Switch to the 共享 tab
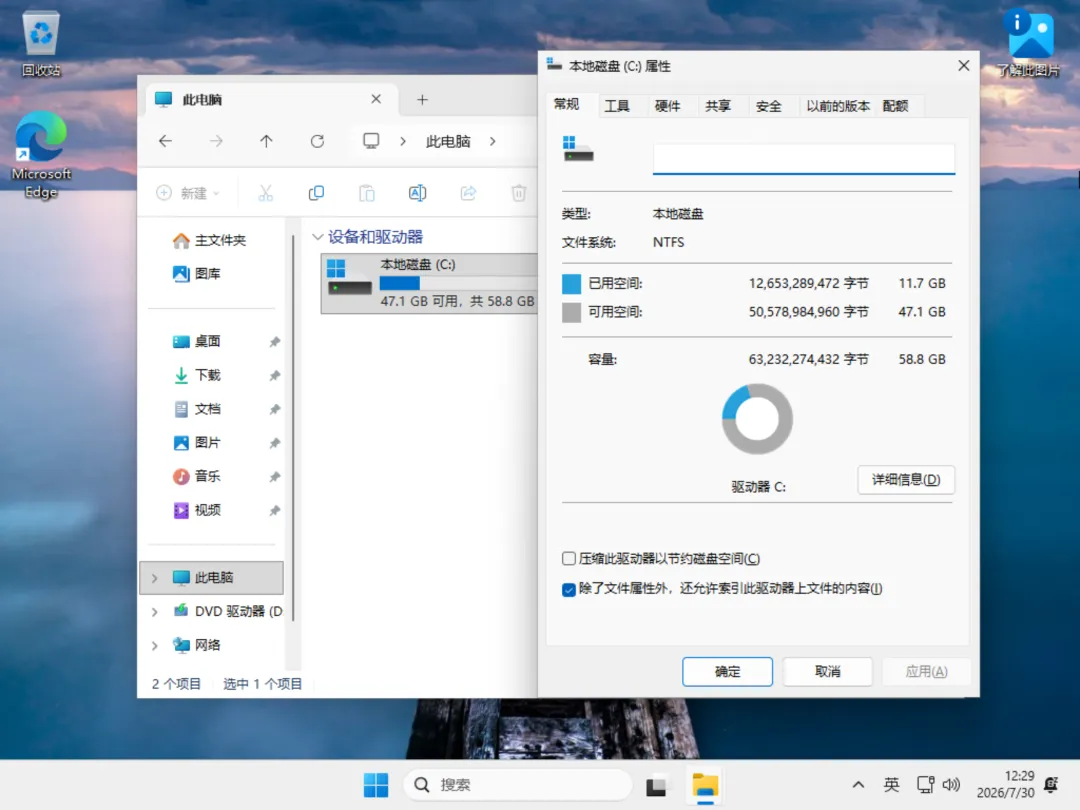1080x810 pixels. (x=717, y=106)
